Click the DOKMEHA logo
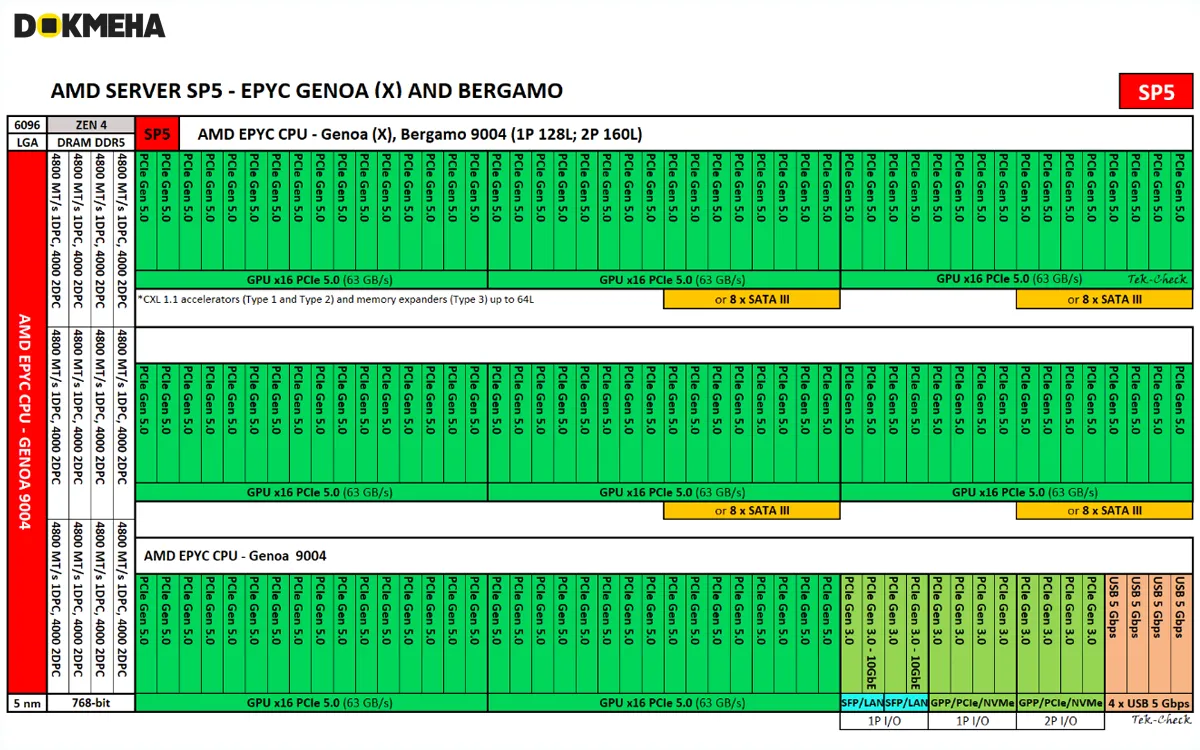This screenshot has width=1200, height=750. [89, 26]
